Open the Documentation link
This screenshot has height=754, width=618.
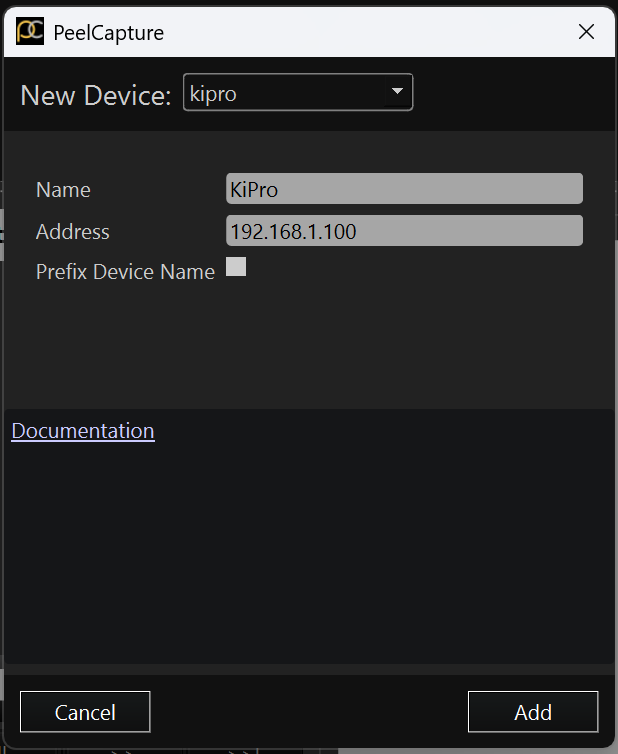tap(83, 431)
